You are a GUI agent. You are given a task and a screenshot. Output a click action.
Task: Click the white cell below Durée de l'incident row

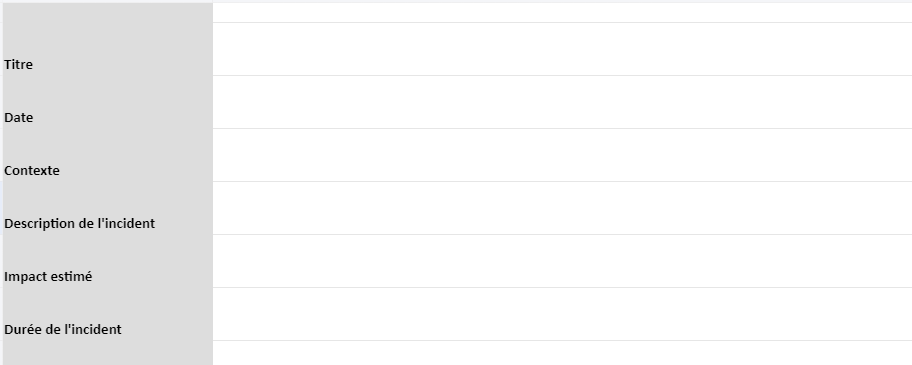point(562,353)
